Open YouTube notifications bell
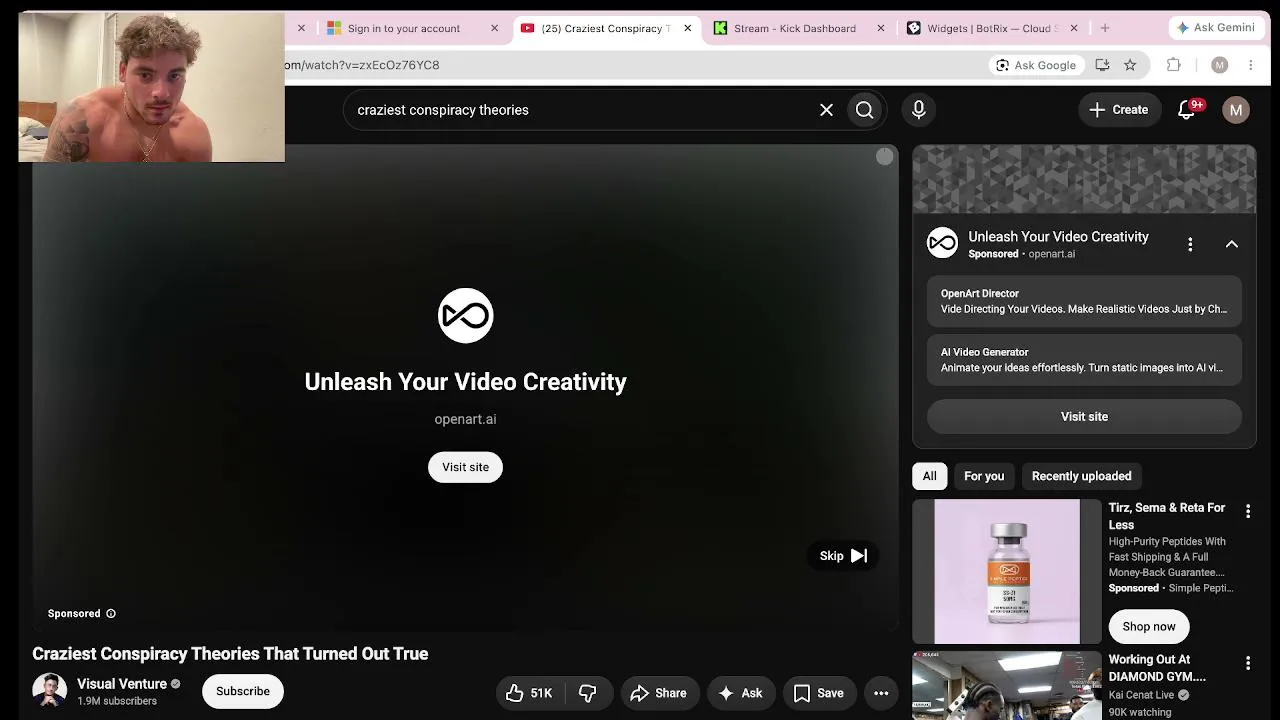Image resolution: width=1280 pixels, height=720 pixels. (1187, 110)
